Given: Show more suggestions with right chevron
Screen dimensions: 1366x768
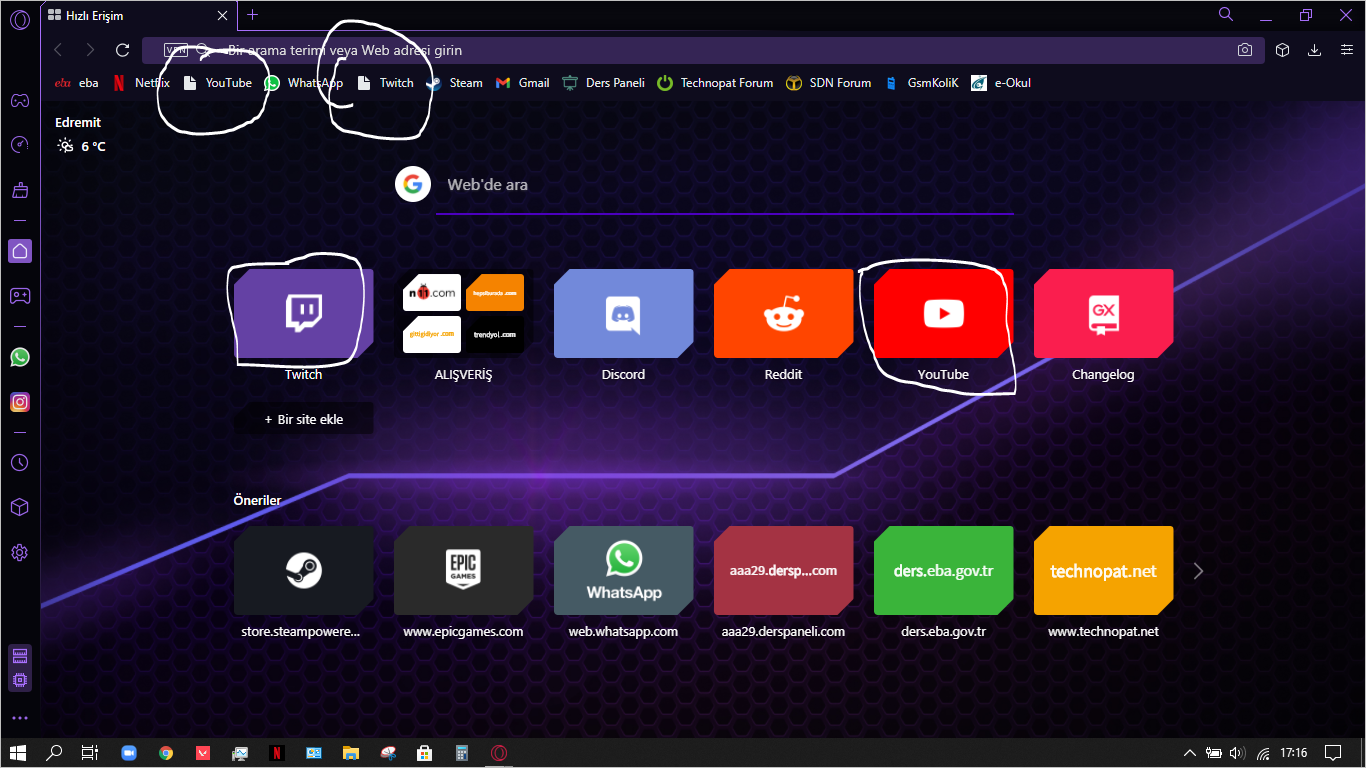Looking at the screenshot, I should [x=1198, y=571].
